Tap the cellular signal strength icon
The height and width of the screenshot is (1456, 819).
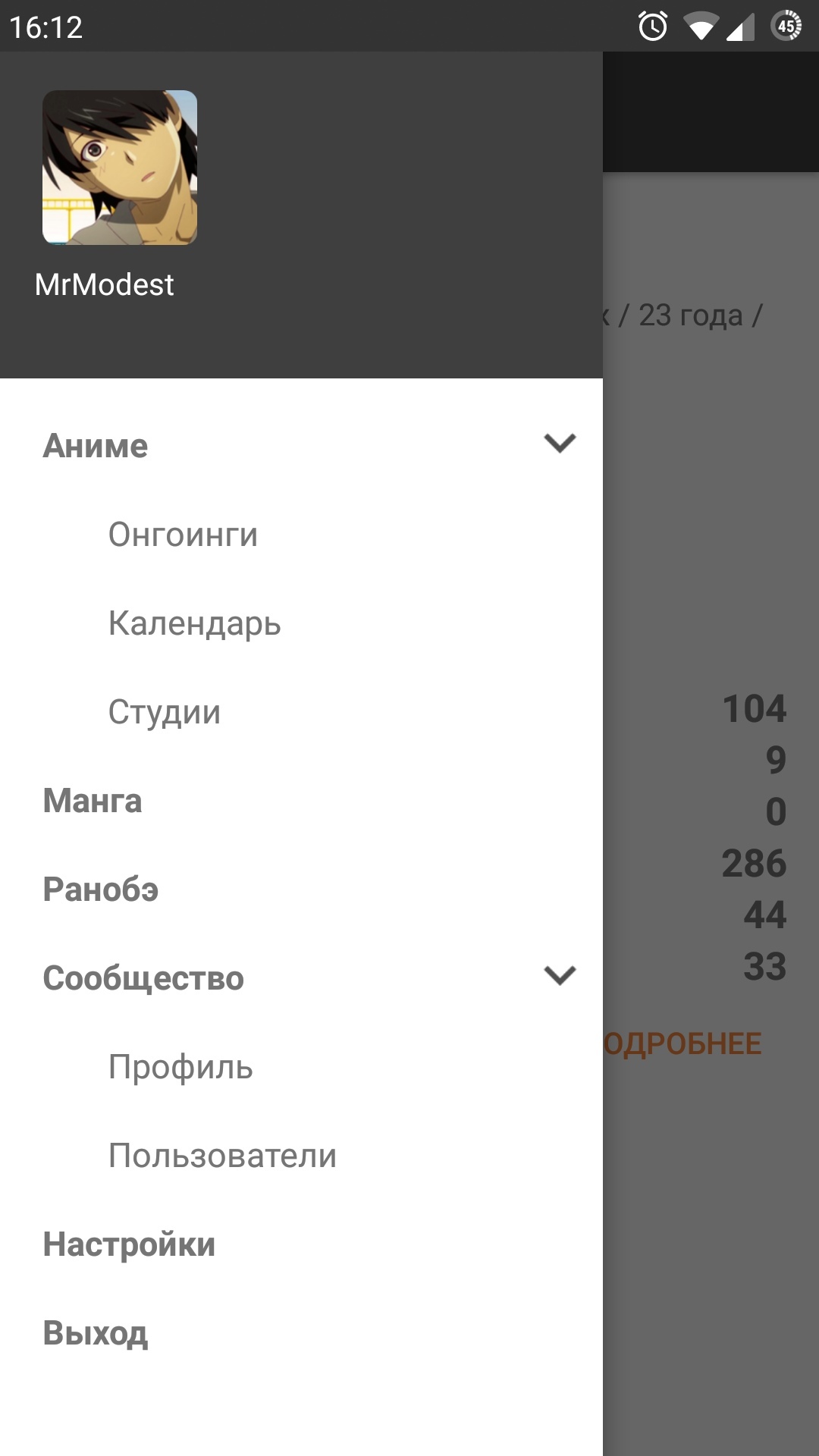740,27
